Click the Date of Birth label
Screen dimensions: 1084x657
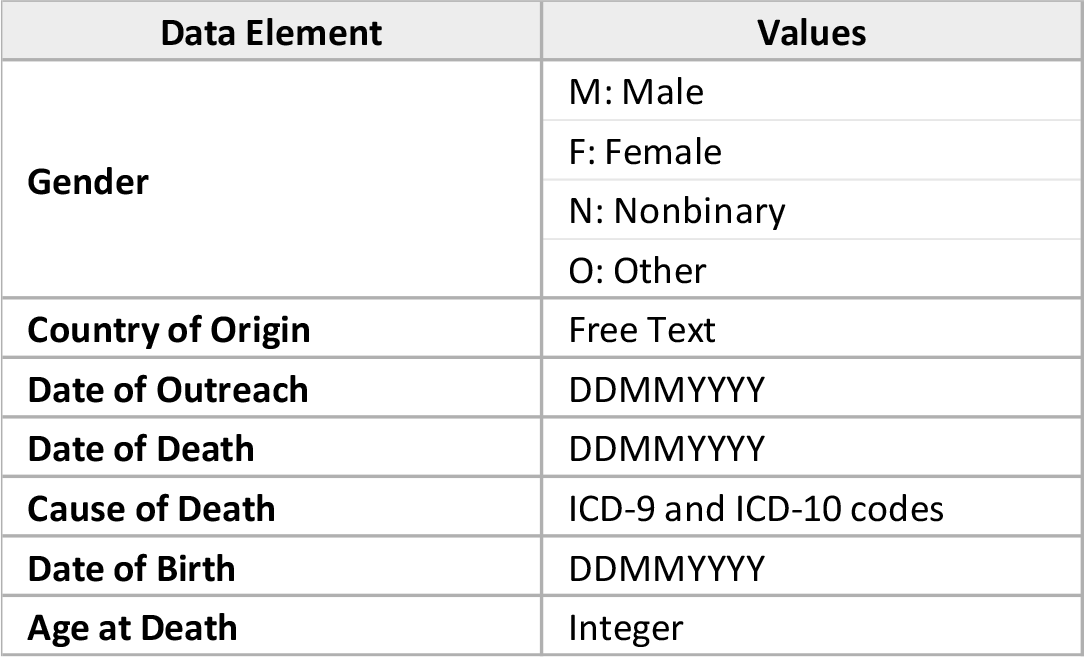coord(131,568)
